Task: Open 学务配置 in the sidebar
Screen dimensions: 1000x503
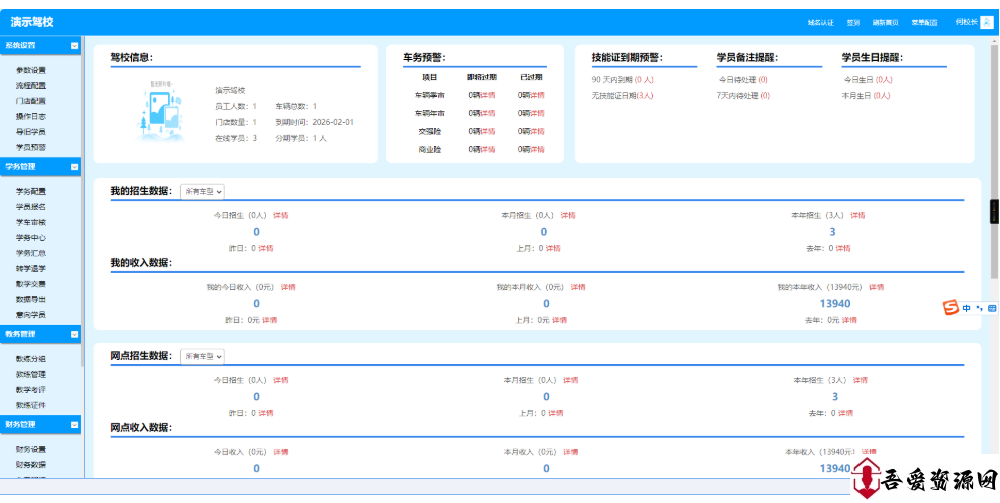Action: pyautogui.click(x=31, y=191)
